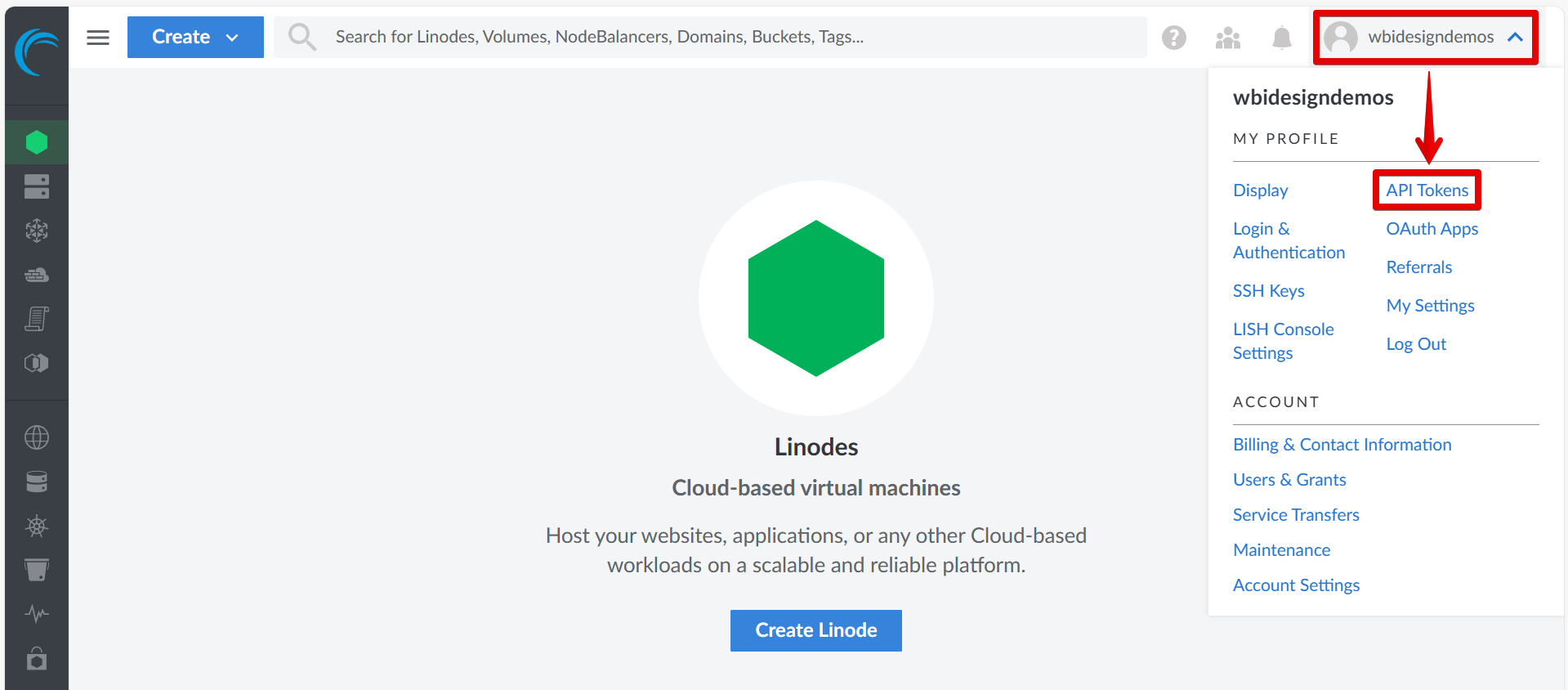Open the Help question mark icon
Viewport: 1568px width, 690px height.
tap(1174, 38)
